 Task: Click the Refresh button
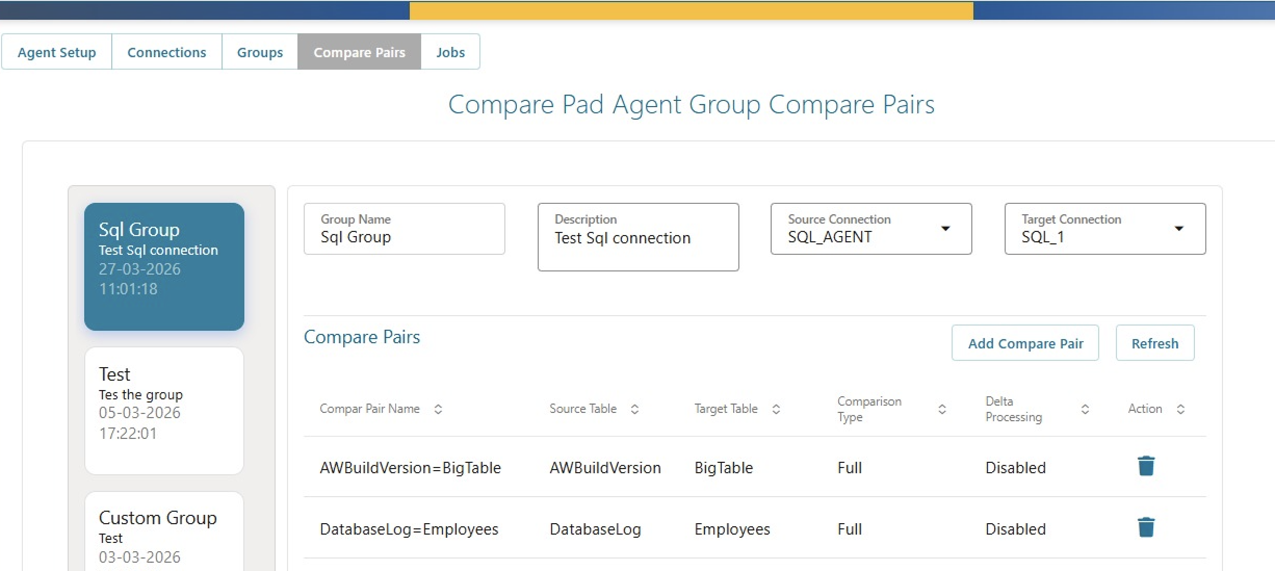(x=1155, y=343)
